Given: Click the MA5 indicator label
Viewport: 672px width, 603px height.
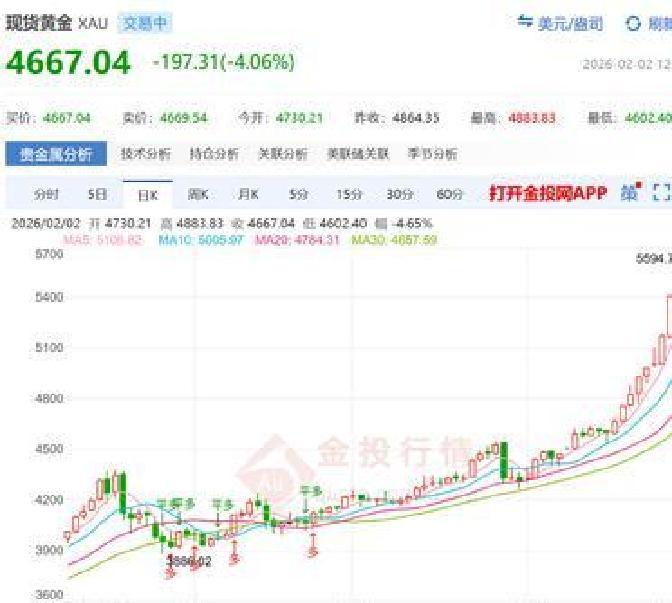Looking at the screenshot, I should (x=103, y=240).
